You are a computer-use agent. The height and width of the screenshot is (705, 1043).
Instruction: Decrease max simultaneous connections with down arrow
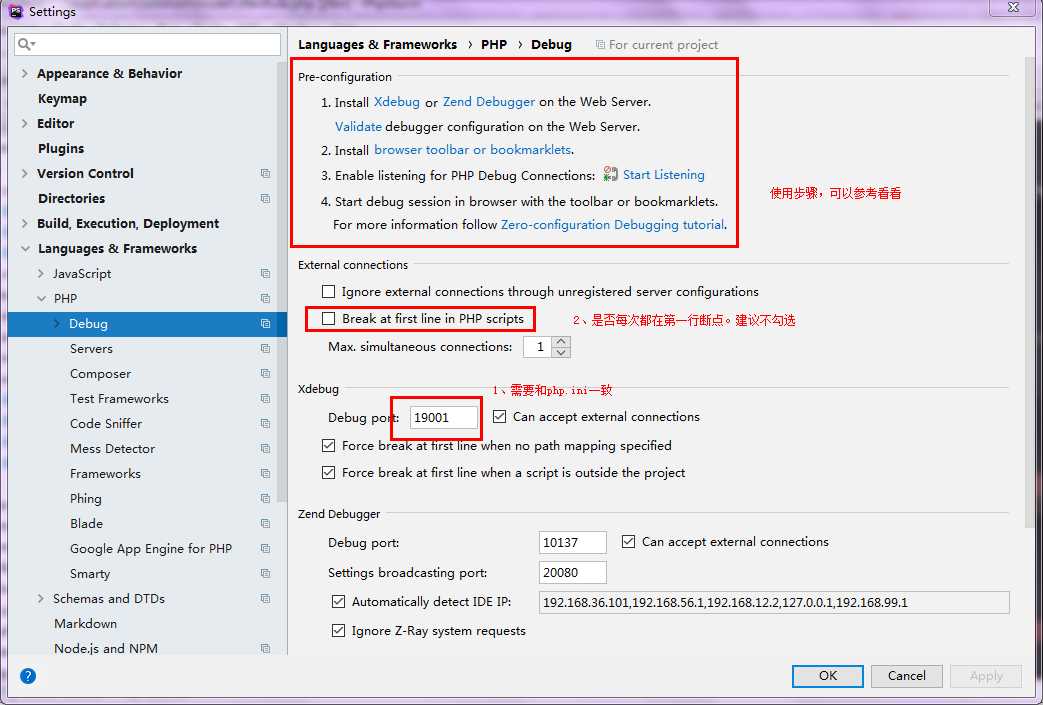click(561, 352)
